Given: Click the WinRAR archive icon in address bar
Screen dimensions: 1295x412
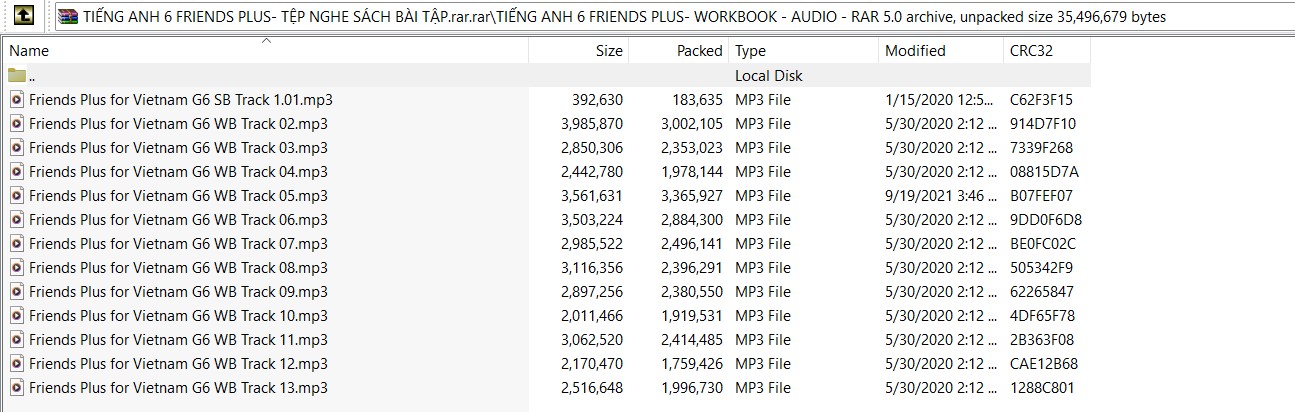Looking at the screenshot, I should pos(68,16).
